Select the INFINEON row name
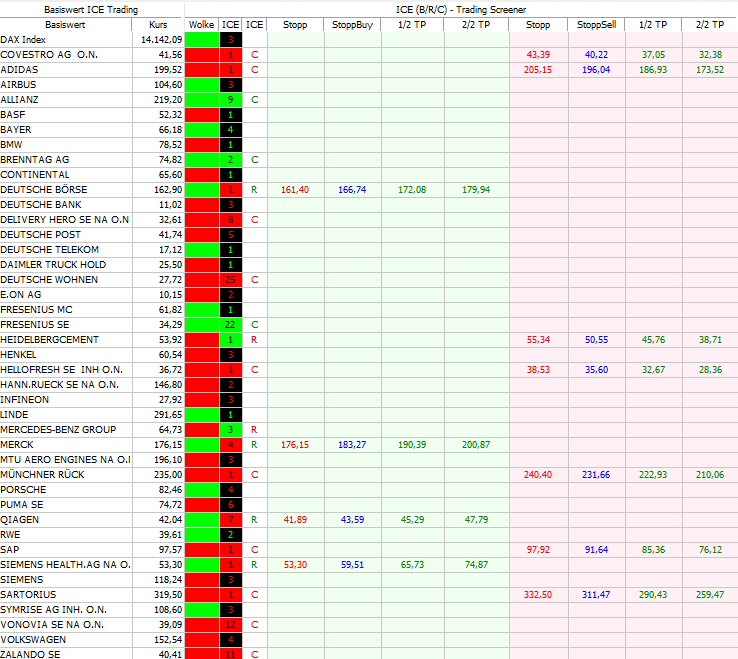The width and height of the screenshot is (738, 659). click(x=24, y=400)
